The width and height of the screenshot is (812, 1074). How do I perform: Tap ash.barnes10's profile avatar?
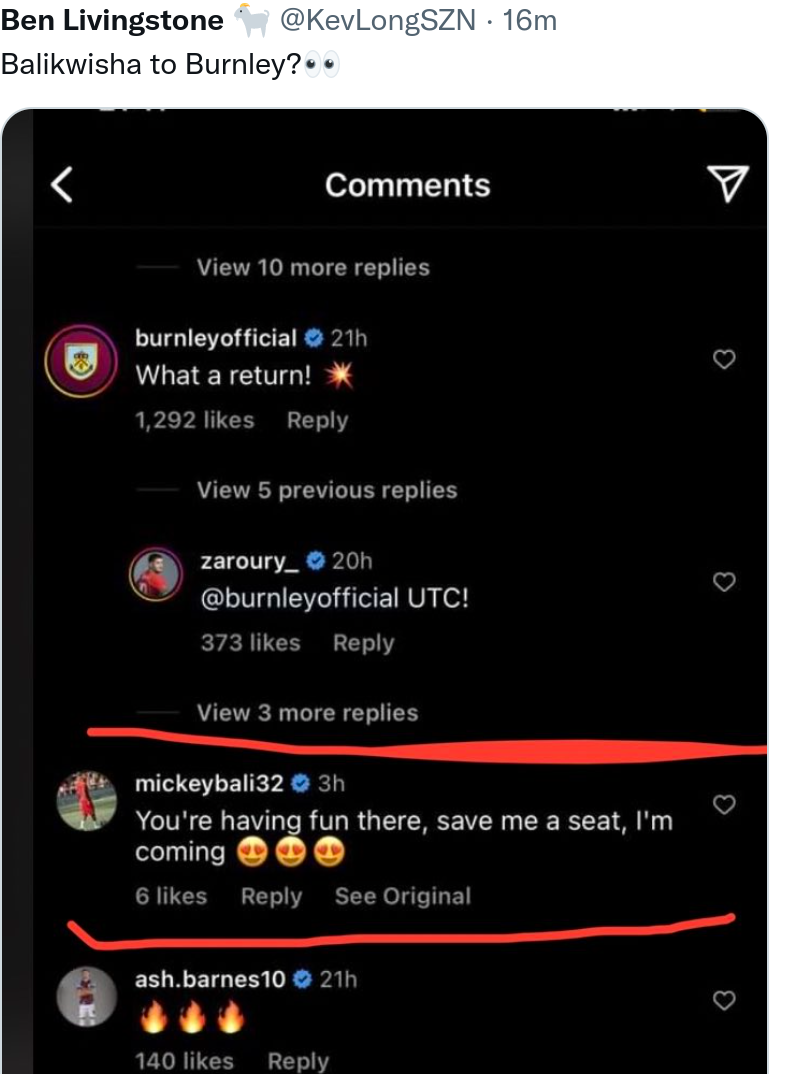click(82, 996)
